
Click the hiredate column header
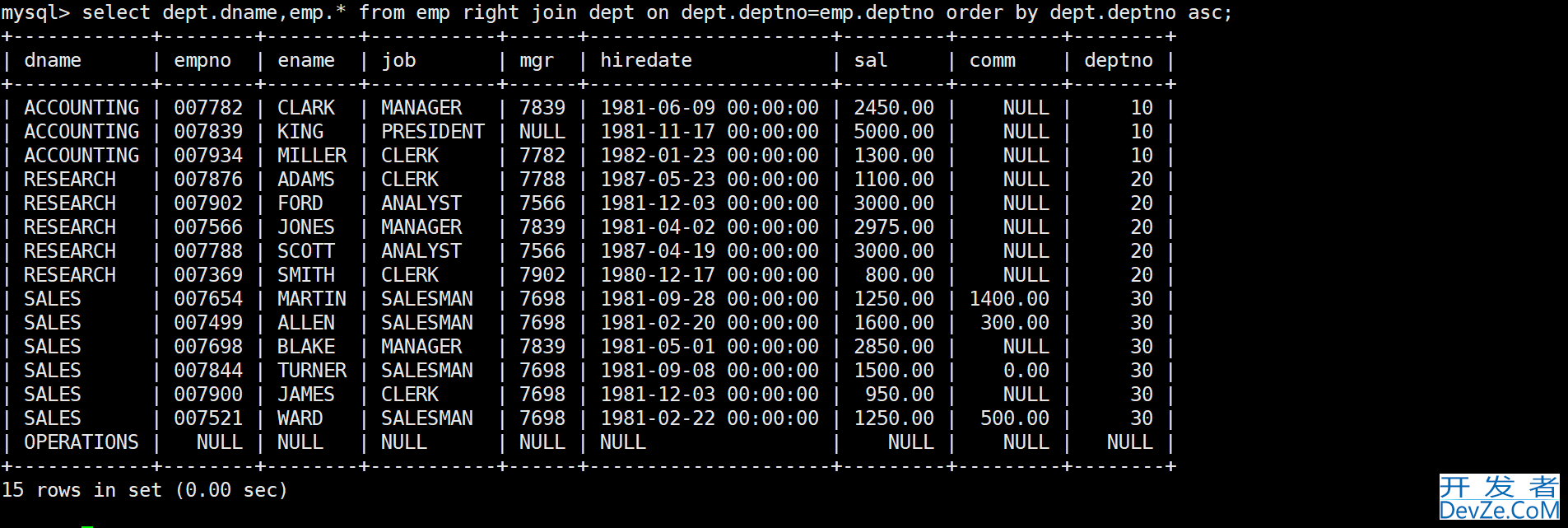click(646, 60)
